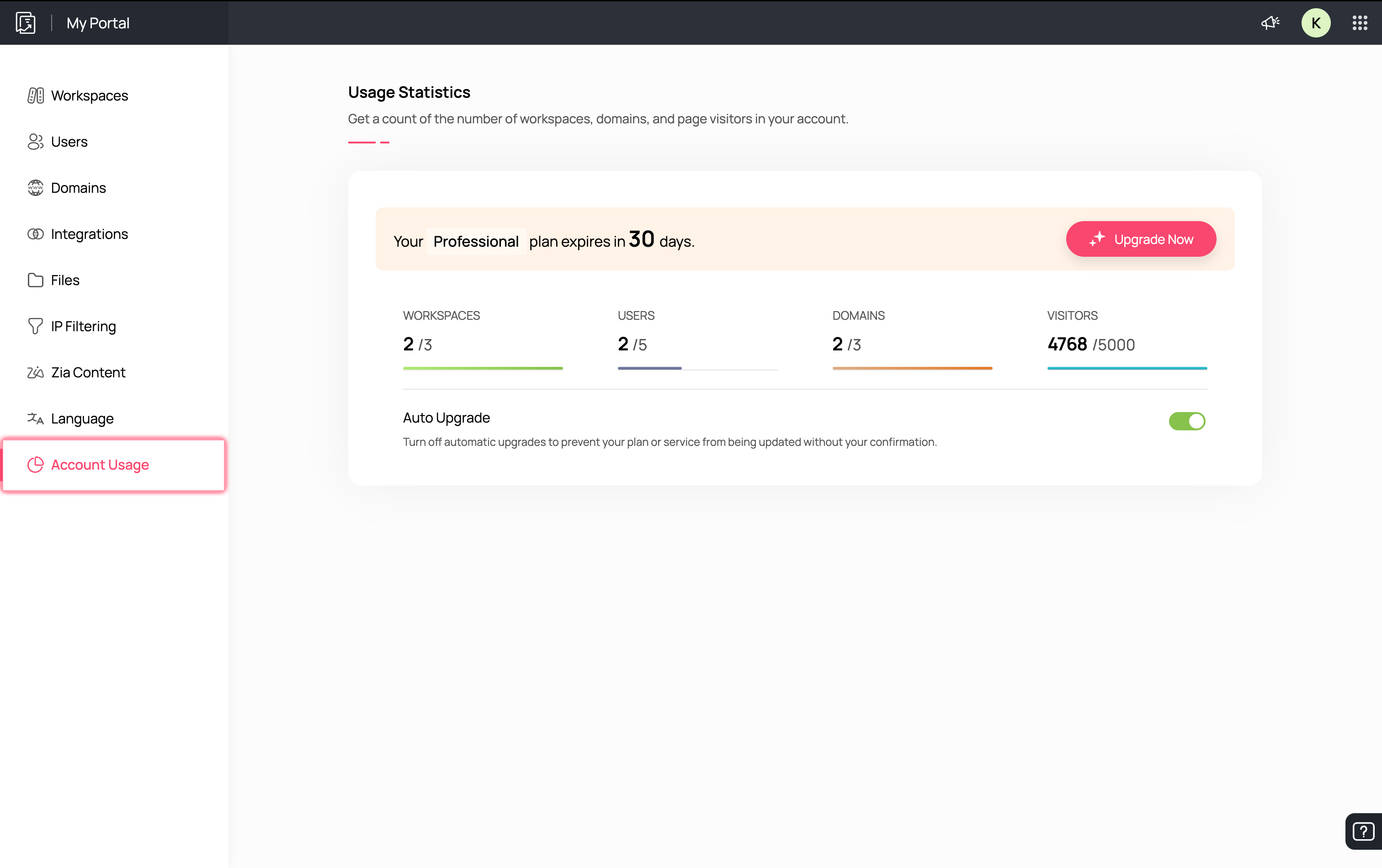Open the announcements megaphone icon
Screen dimensions: 1382x868
(1270, 23)
